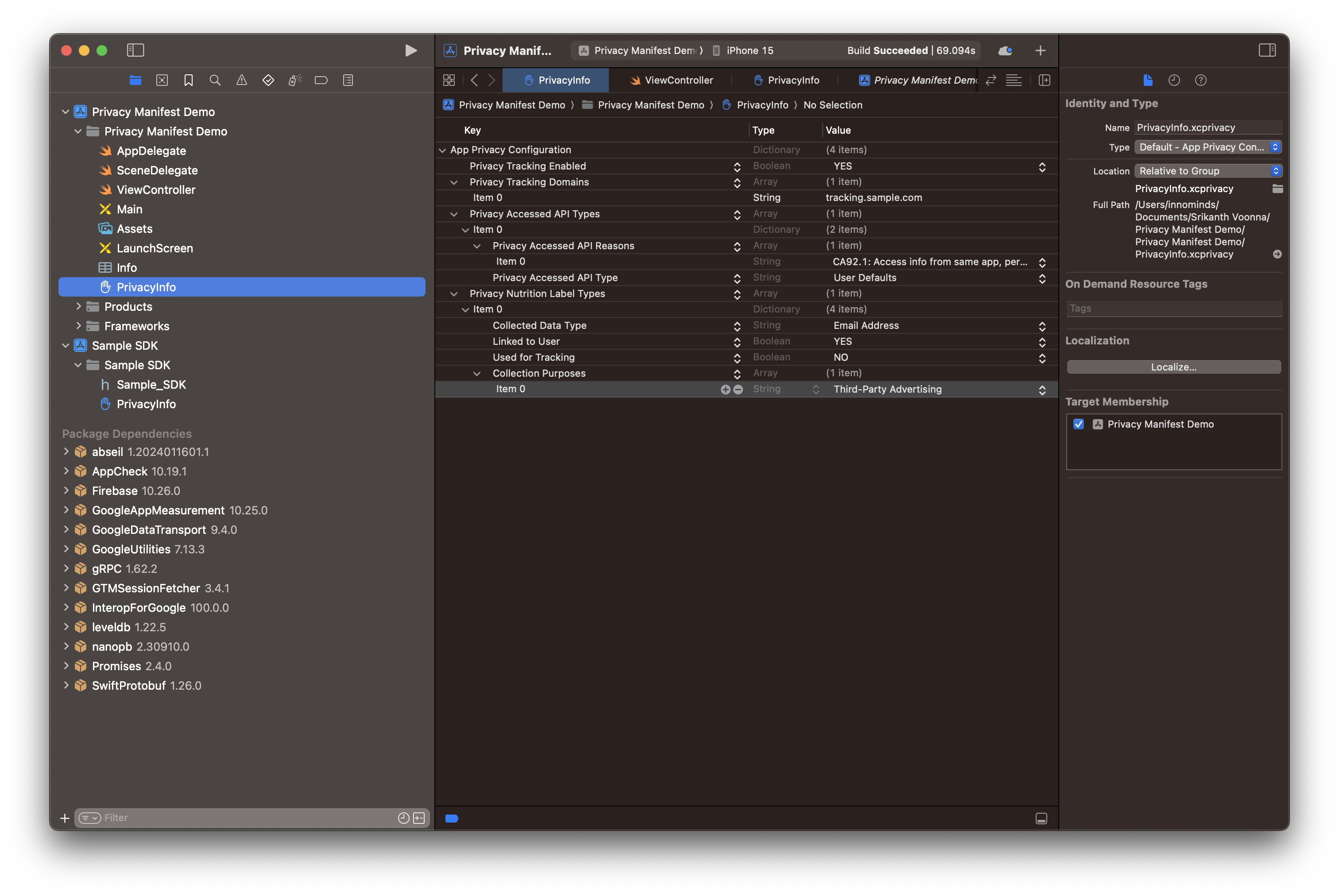Screen dimensions: 1339x896
Task: Open the editor options lines icon
Action: click(1014, 80)
